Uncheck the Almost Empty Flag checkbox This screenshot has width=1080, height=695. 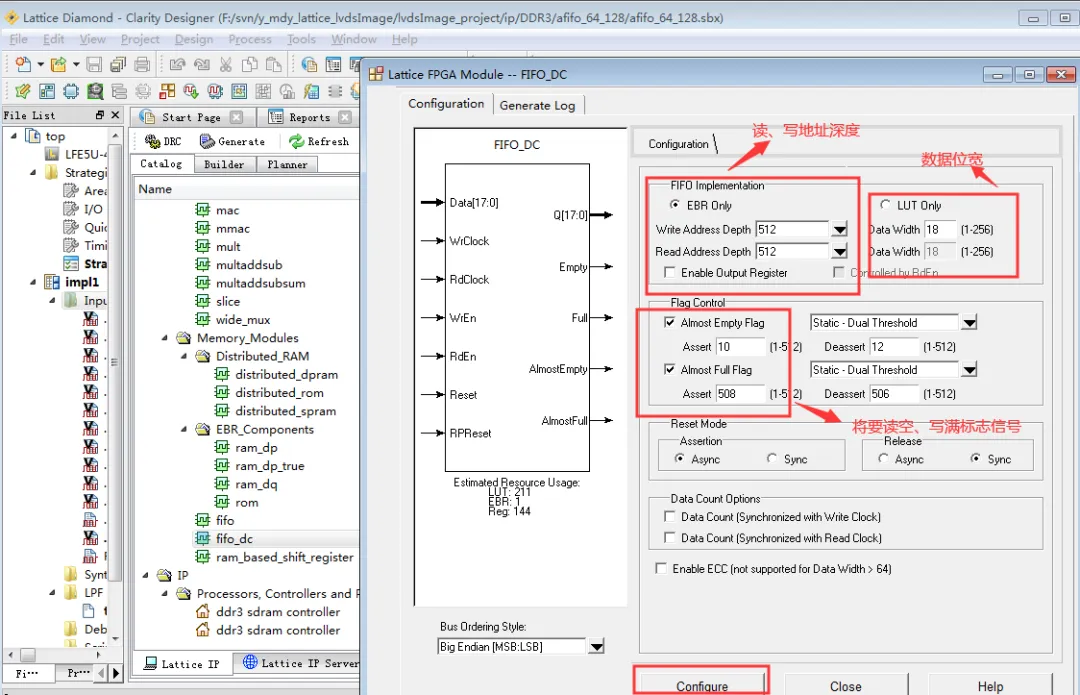pyautogui.click(x=669, y=323)
